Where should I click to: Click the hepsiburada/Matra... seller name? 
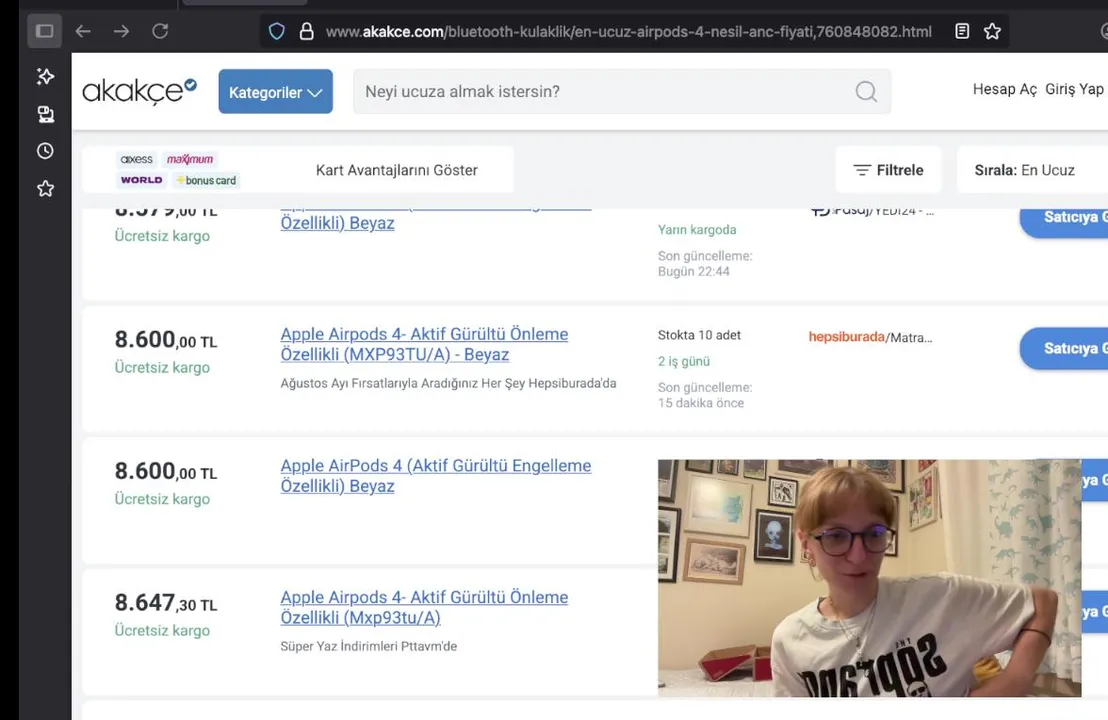pyautogui.click(x=870, y=337)
